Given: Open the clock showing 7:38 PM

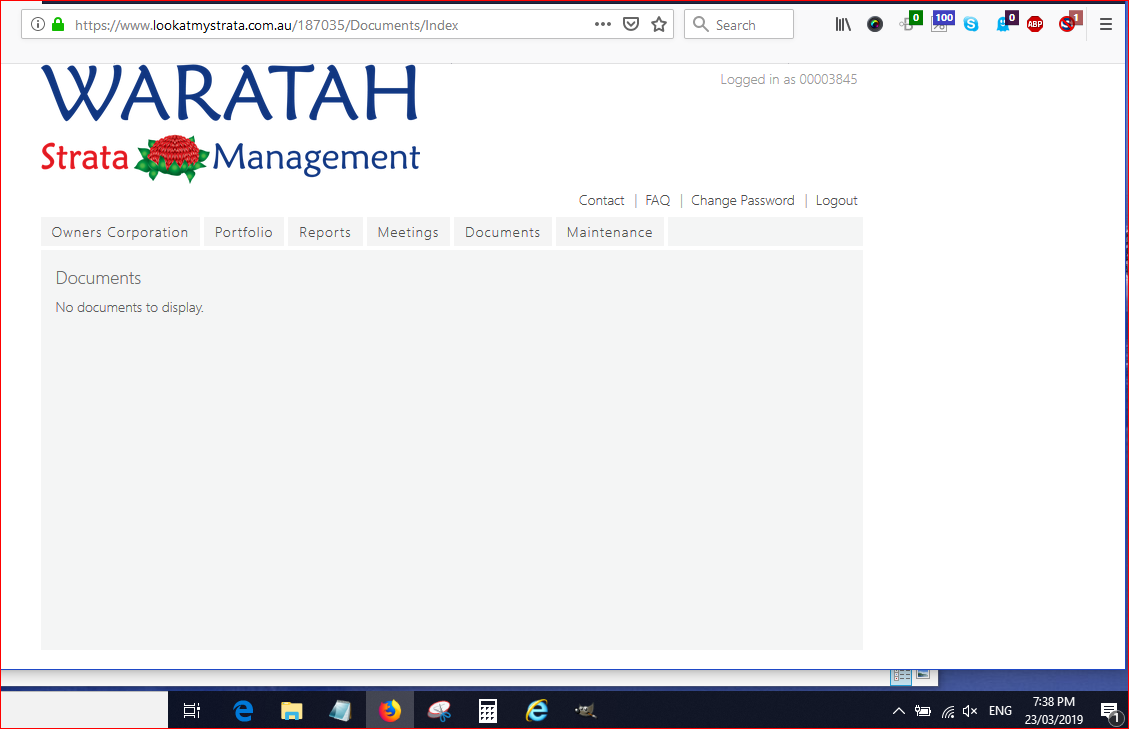Looking at the screenshot, I should [1053, 711].
